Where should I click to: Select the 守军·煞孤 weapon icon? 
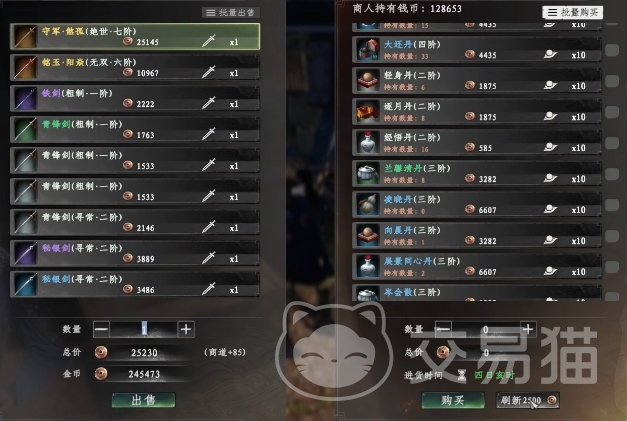25,36
